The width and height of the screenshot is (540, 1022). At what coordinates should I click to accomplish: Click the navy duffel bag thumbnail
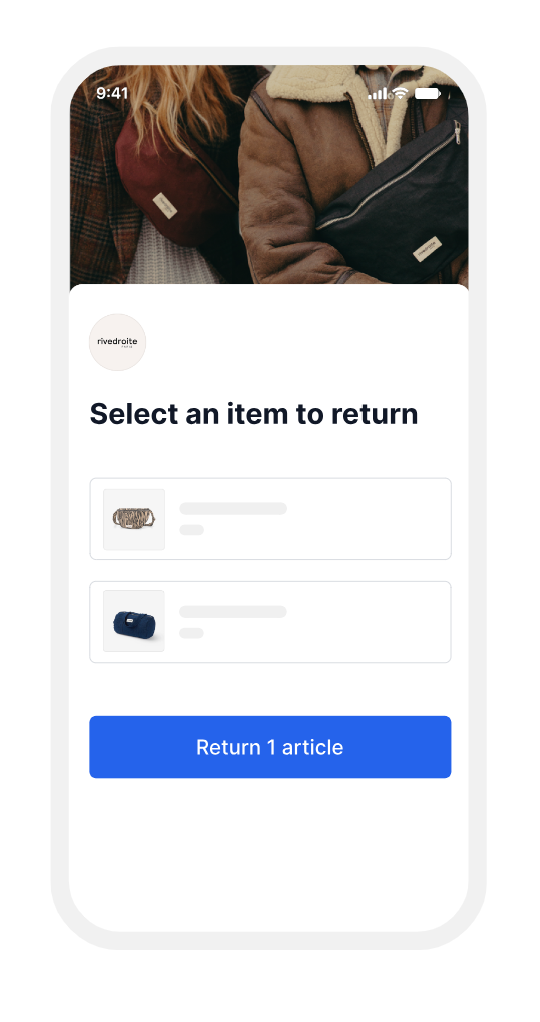click(x=134, y=621)
